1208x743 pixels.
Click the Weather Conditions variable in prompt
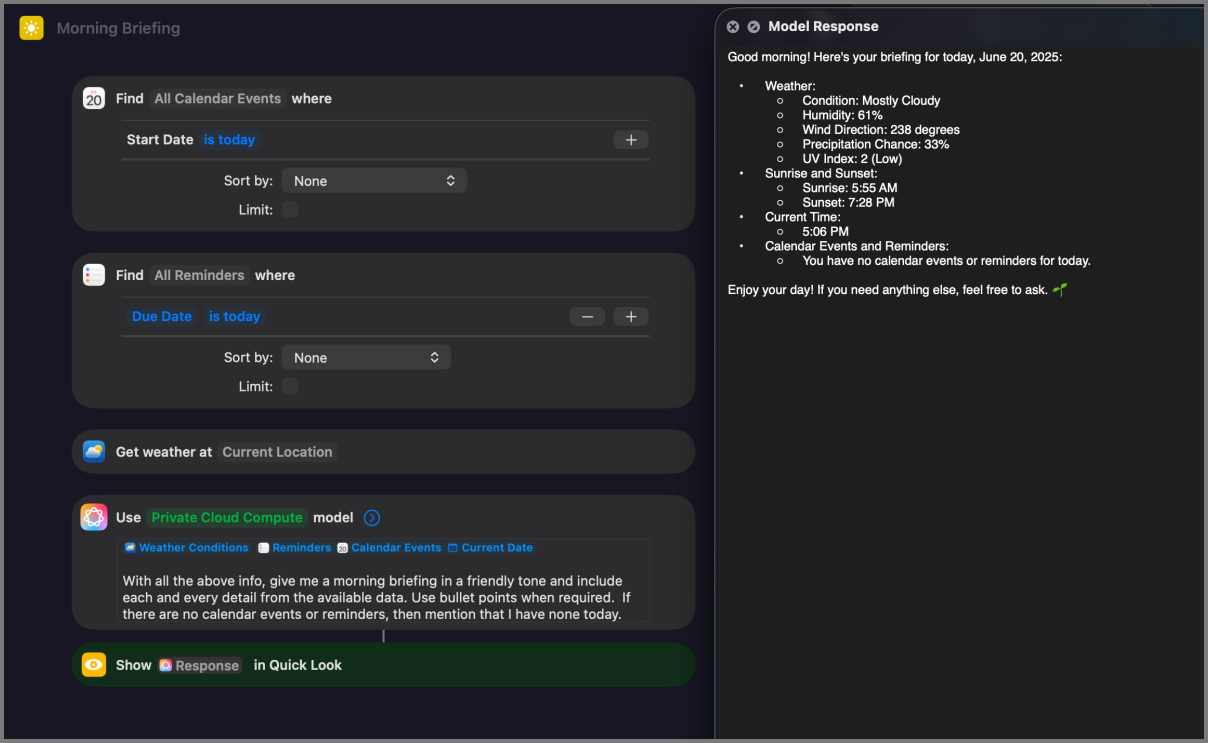click(187, 548)
